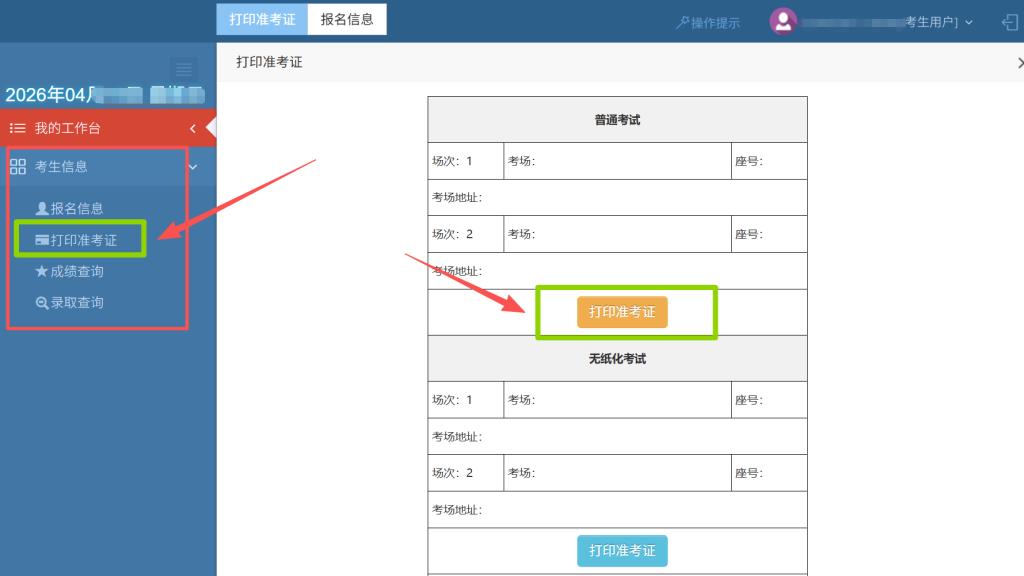Click the 考生信息 grid icon

17,166
